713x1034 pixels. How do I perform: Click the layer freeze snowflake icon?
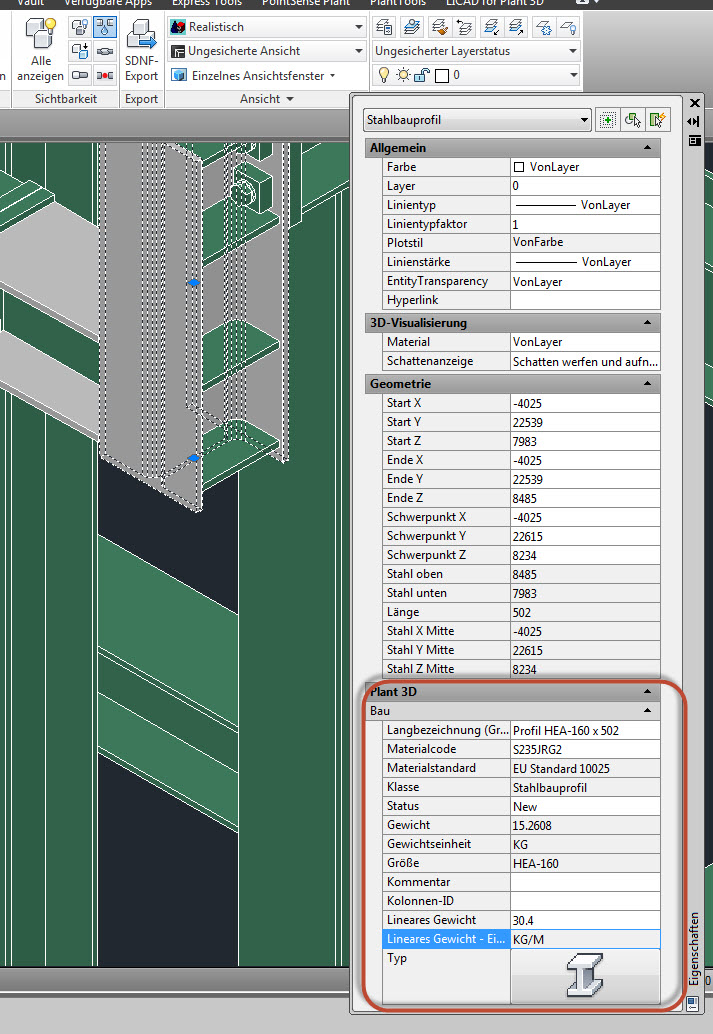click(x=544, y=27)
